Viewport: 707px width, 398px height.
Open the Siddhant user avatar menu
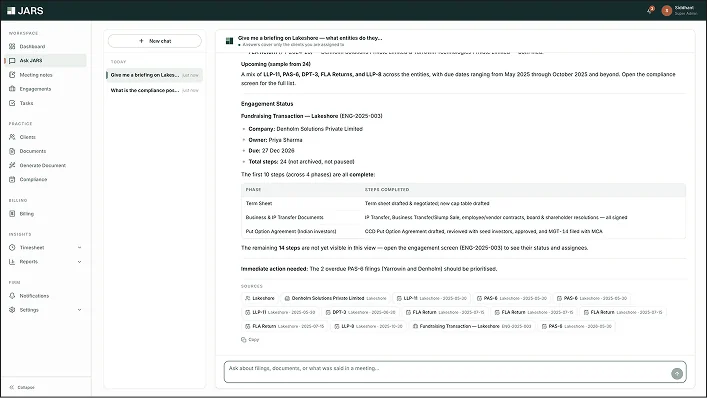pyautogui.click(x=666, y=10)
